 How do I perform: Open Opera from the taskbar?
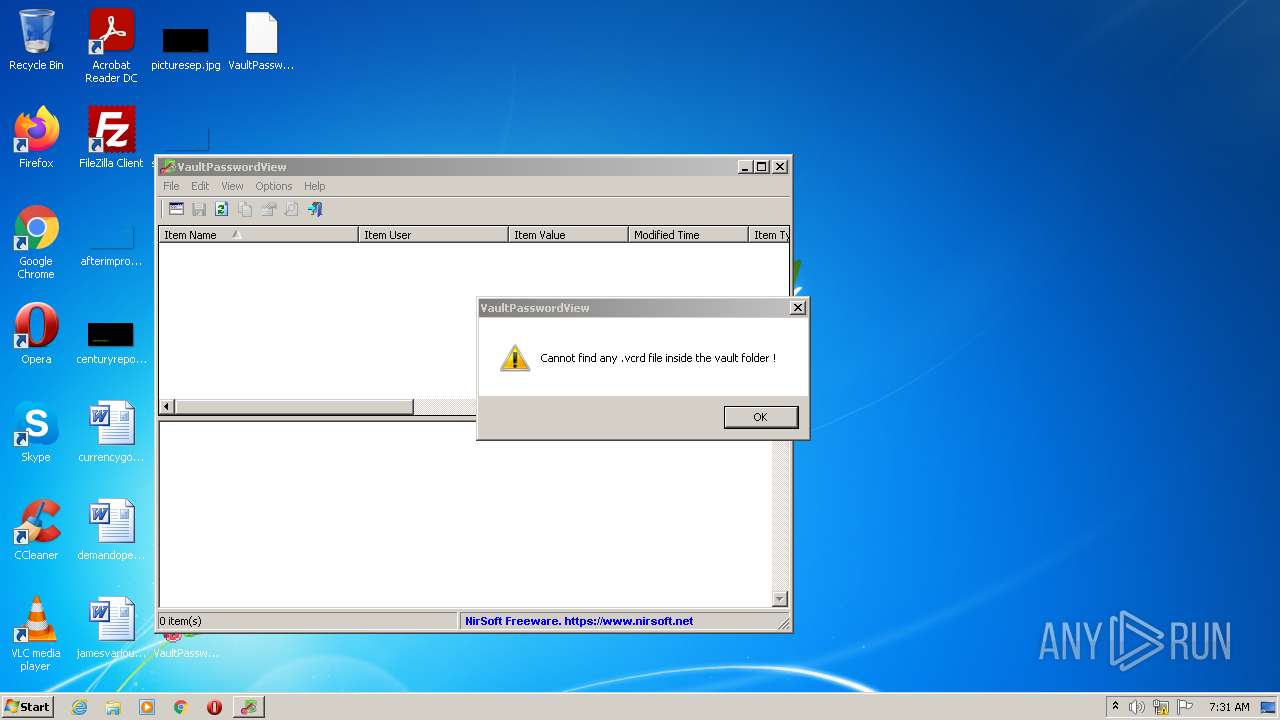[214, 707]
